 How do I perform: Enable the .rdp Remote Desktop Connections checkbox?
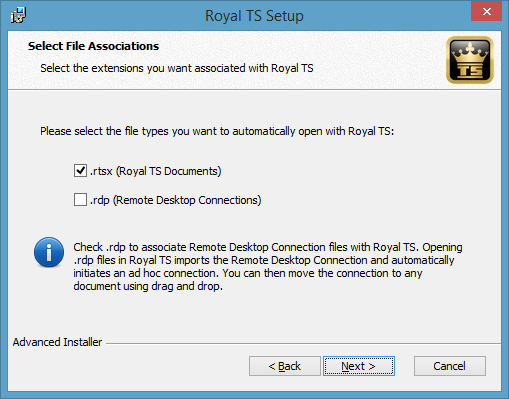[80, 200]
